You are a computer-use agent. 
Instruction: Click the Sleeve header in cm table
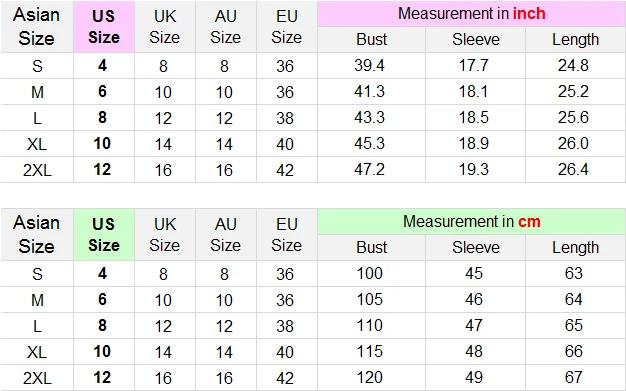pyautogui.click(x=475, y=248)
